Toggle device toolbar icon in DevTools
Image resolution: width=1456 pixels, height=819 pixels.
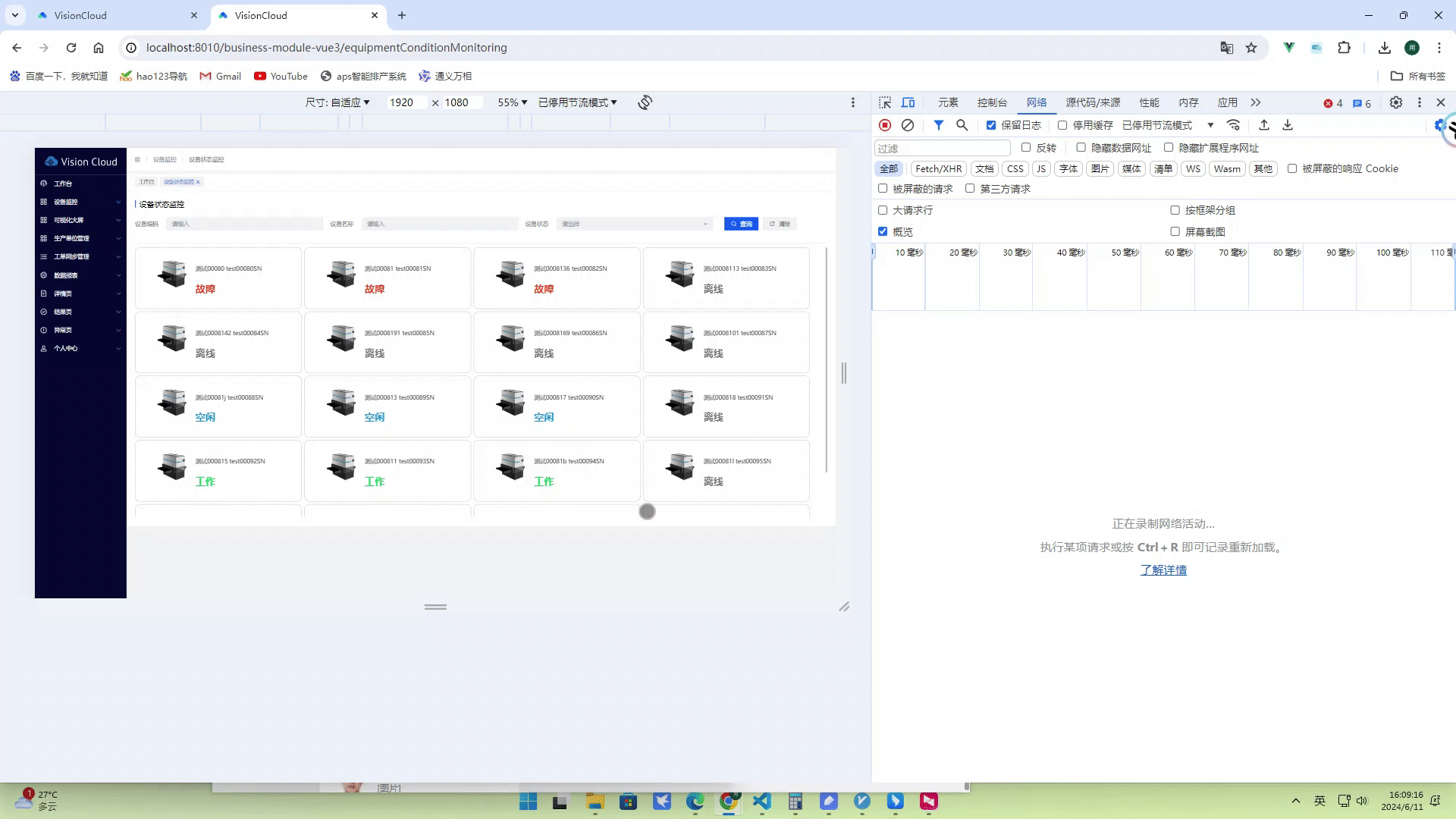pos(908,102)
